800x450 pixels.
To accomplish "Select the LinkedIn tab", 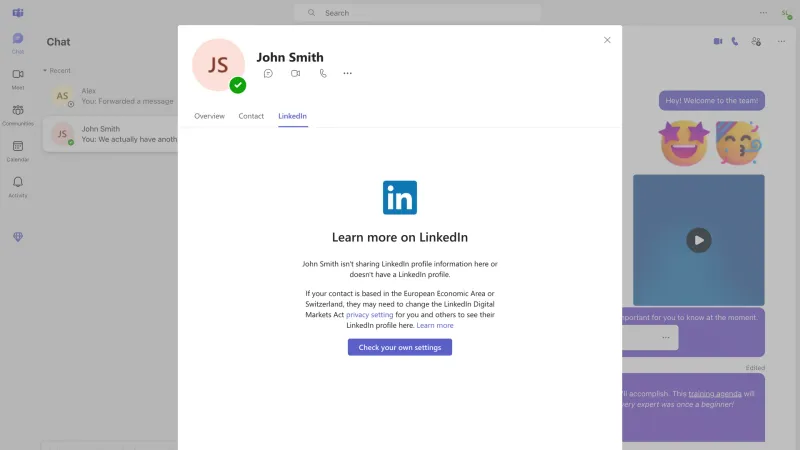I will coord(292,116).
